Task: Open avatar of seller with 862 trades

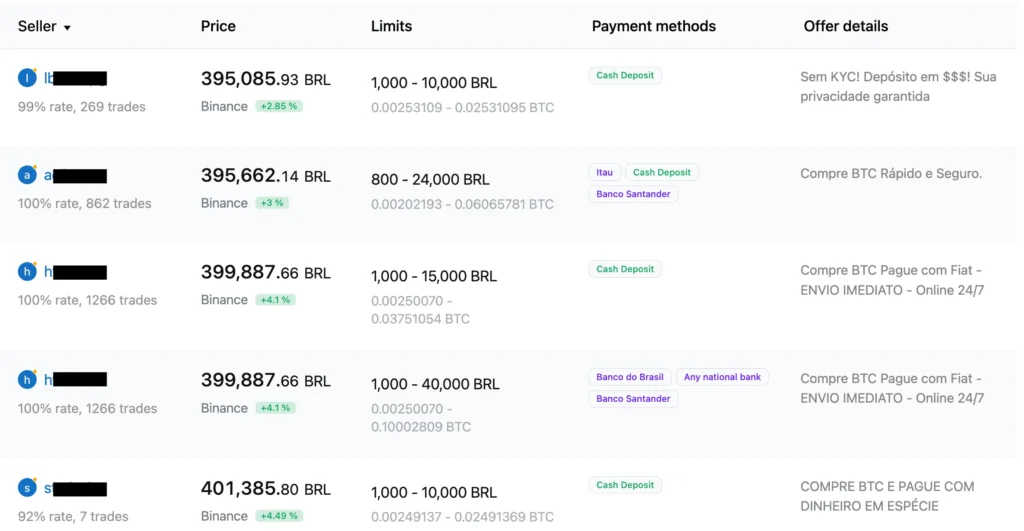Action: point(27,174)
